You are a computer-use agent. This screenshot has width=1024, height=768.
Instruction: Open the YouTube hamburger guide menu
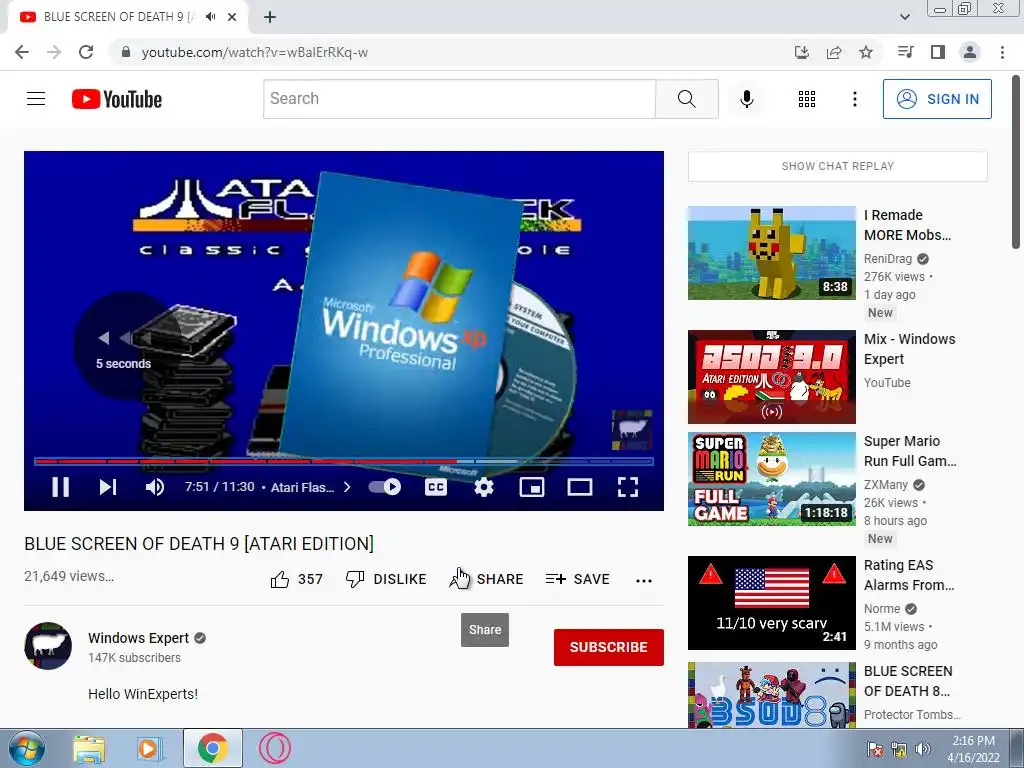[x=36, y=99]
